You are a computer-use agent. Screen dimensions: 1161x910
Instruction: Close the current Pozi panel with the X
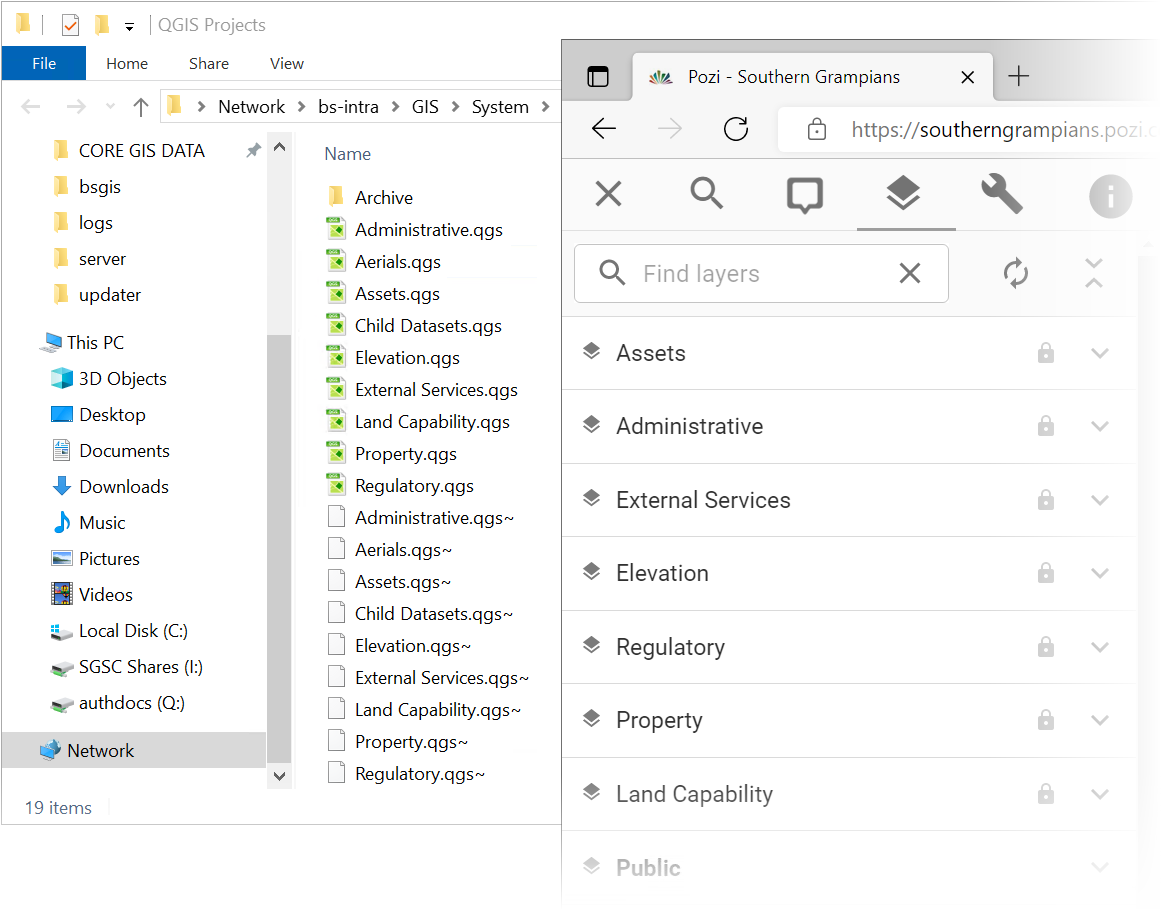point(608,196)
